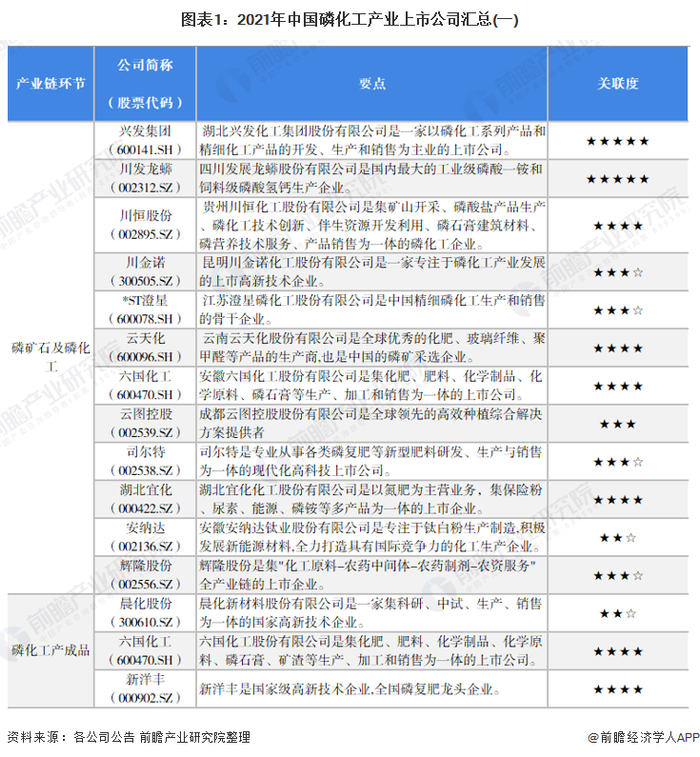Select the 兴发集团 (600141.SH) cell

point(145,140)
